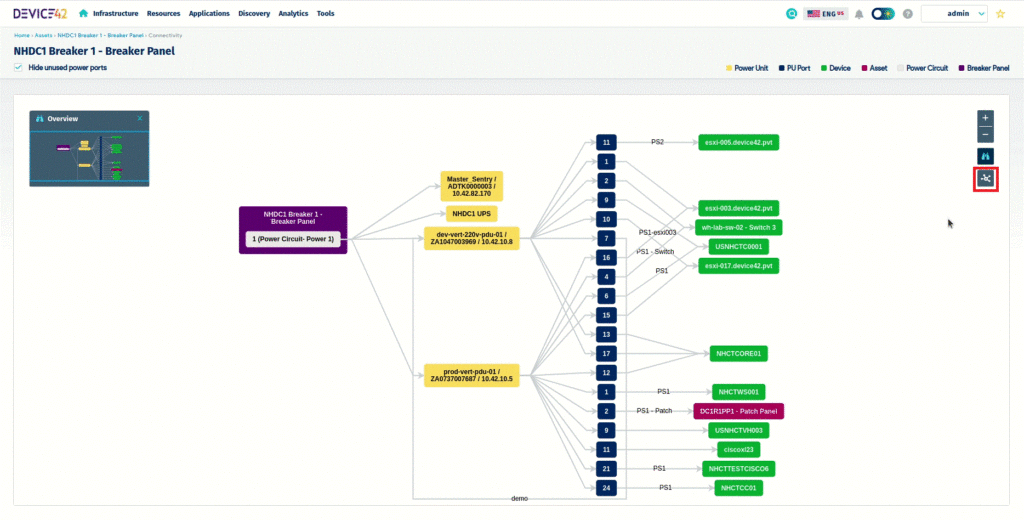Open the help question mark icon

coord(908,14)
